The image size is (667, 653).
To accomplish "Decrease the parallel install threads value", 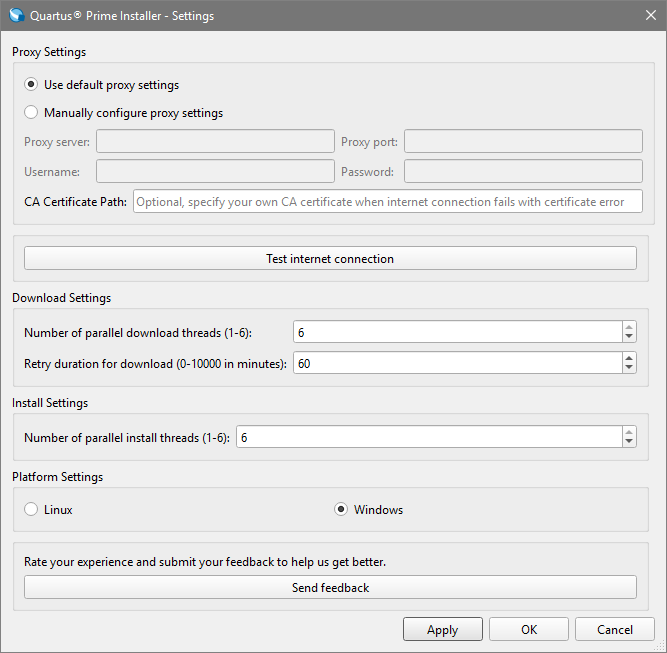I will tap(629, 443).
